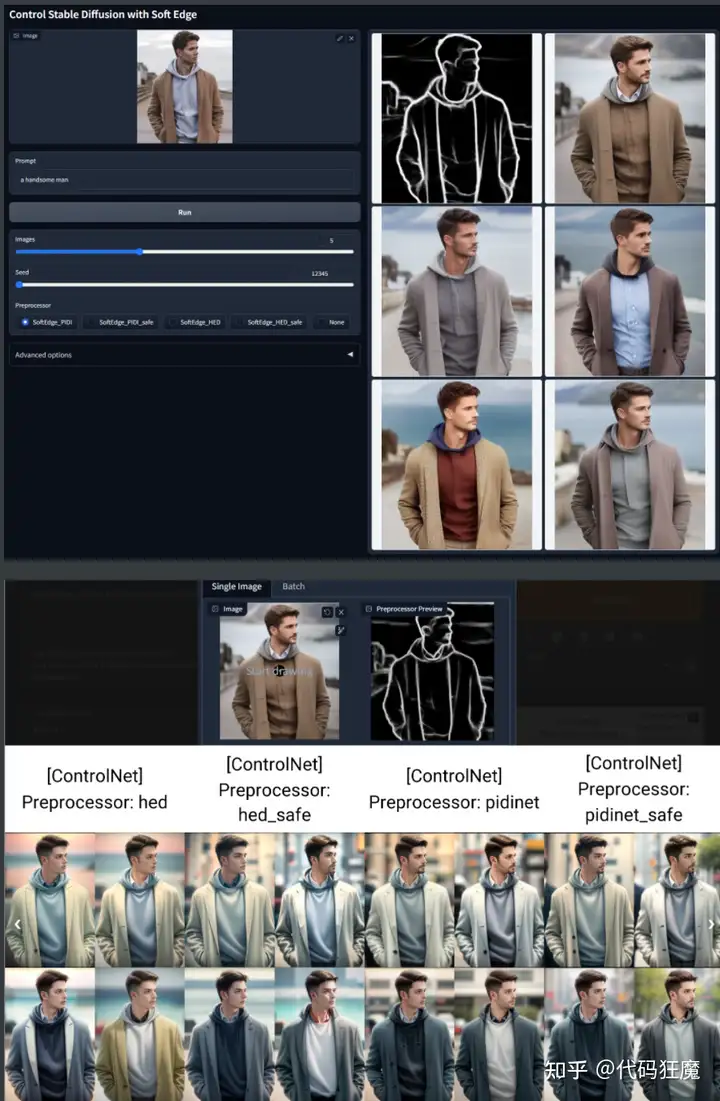Click the Preprocessor group label

pos(33,305)
